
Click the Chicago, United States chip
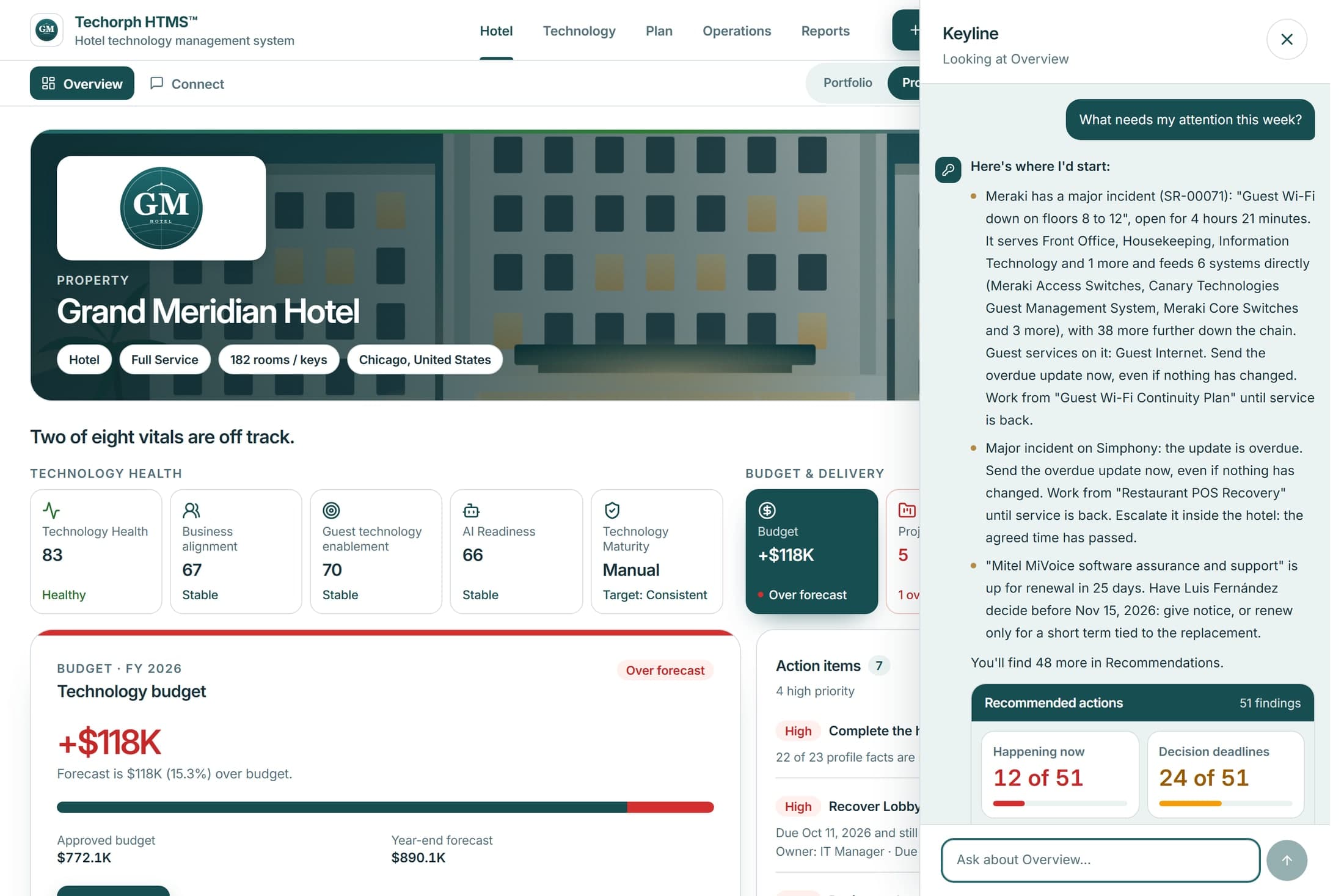[x=425, y=360]
